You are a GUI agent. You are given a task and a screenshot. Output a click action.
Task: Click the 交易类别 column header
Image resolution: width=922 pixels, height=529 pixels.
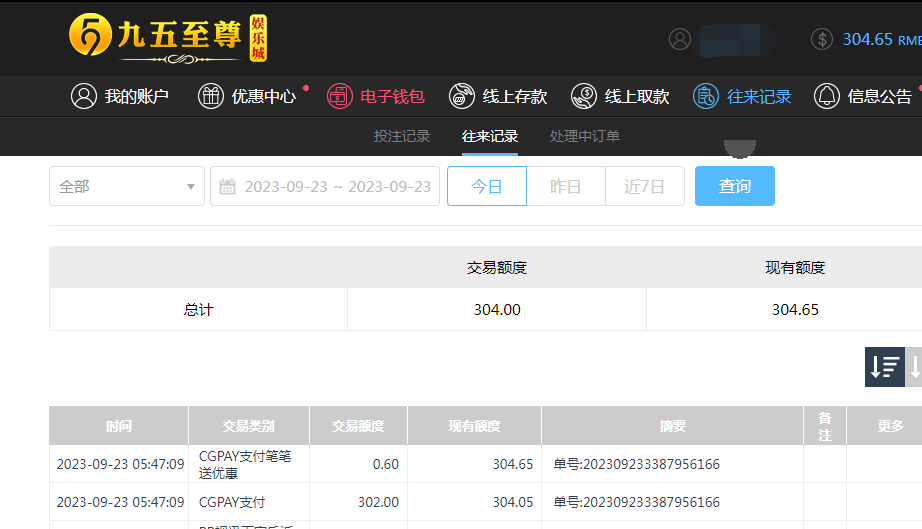click(x=249, y=426)
